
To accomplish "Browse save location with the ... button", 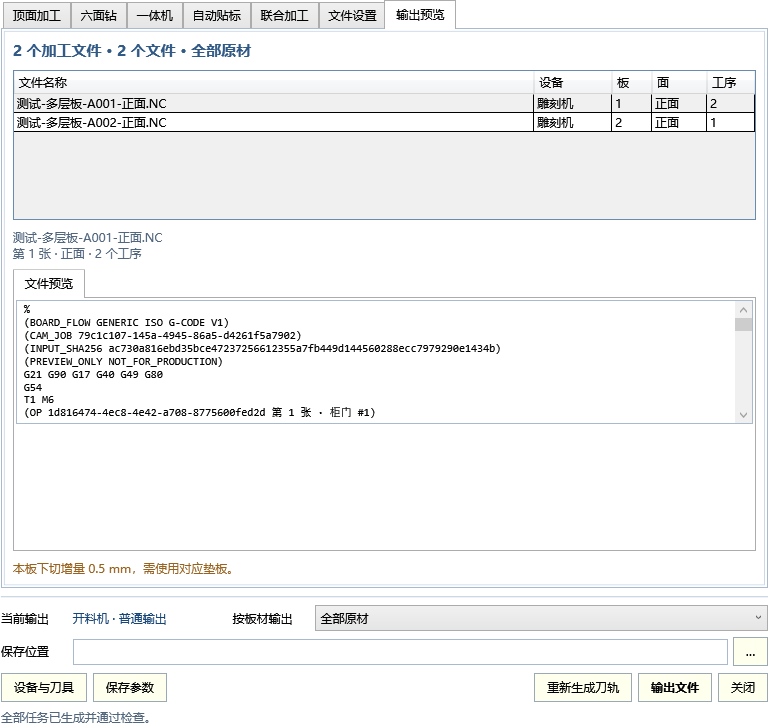I will click(750, 652).
